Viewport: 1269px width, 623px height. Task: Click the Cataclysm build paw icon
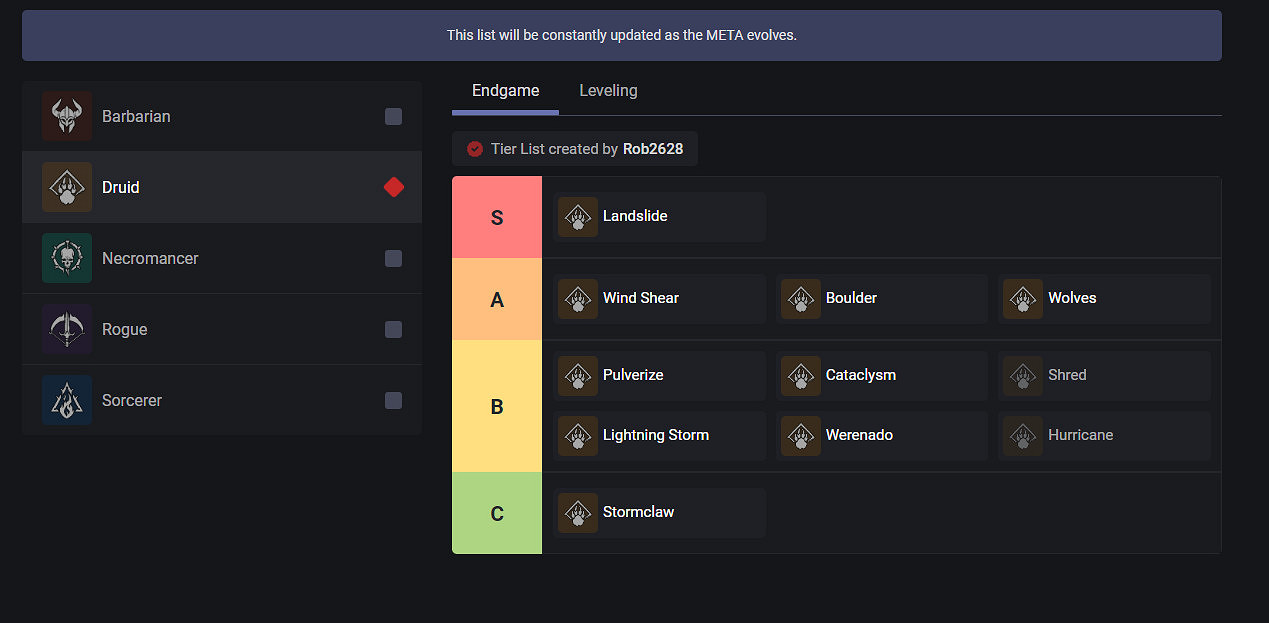801,376
